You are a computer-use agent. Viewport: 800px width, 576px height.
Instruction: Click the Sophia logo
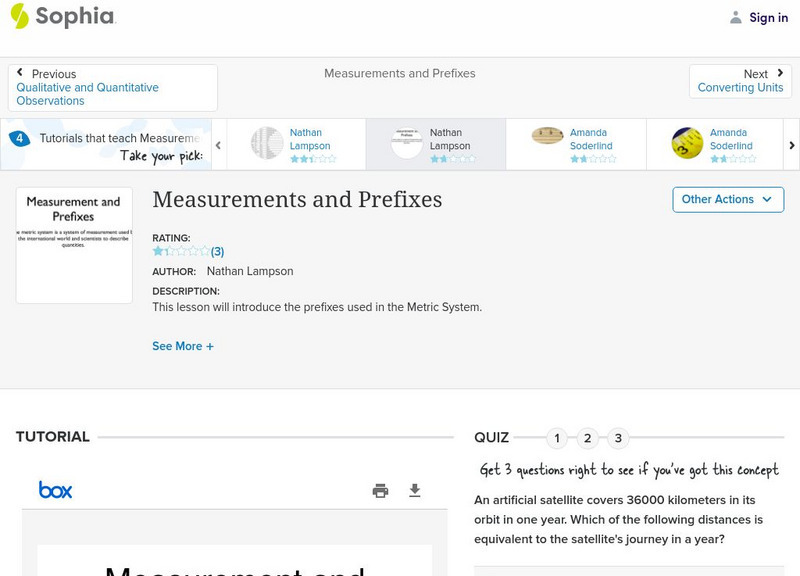tap(62, 17)
